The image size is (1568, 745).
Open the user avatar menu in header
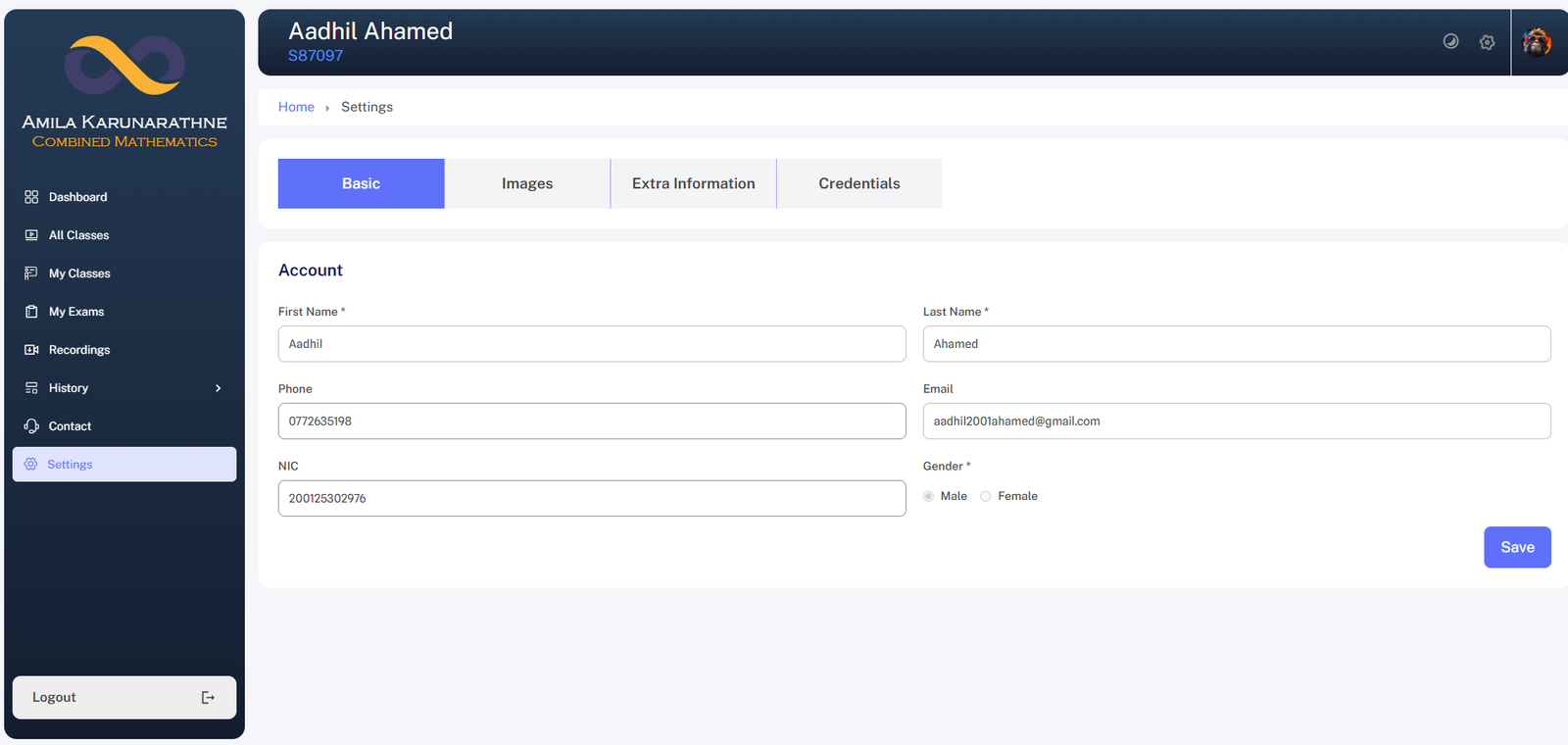click(1536, 42)
